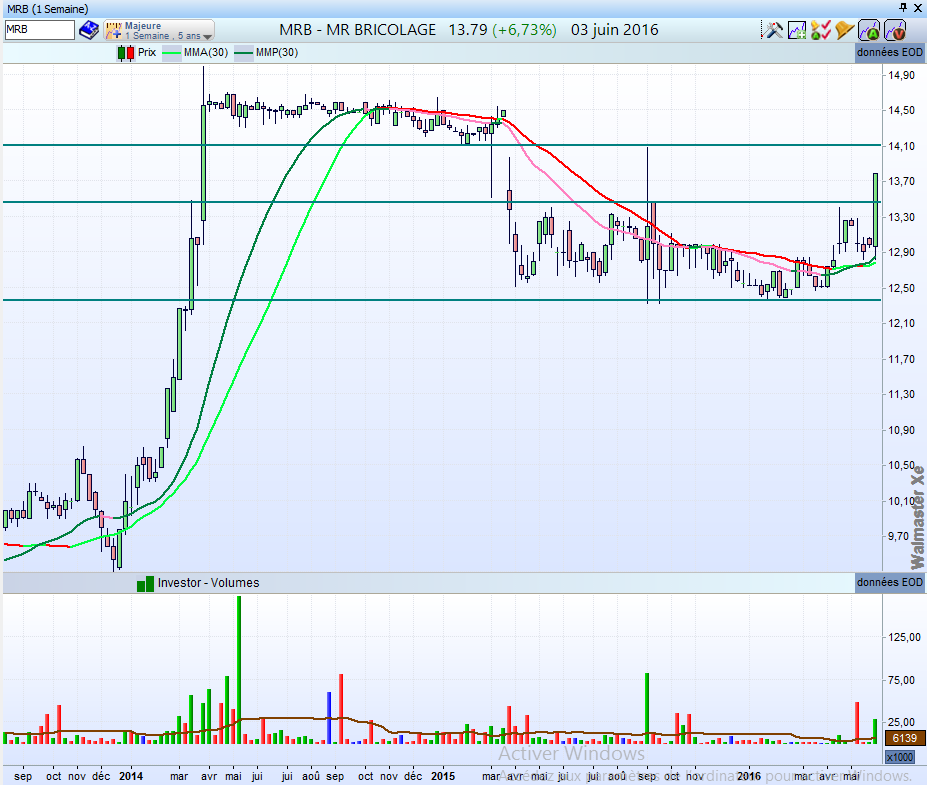Click the MRB (1 Semaine) window title
This screenshot has width=927, height=785.
point(48,9)
